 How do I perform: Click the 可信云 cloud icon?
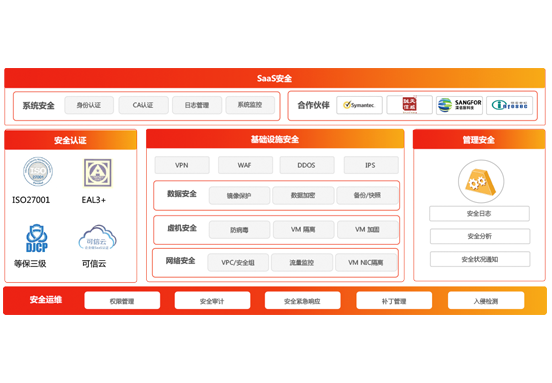tap(97, 237)
